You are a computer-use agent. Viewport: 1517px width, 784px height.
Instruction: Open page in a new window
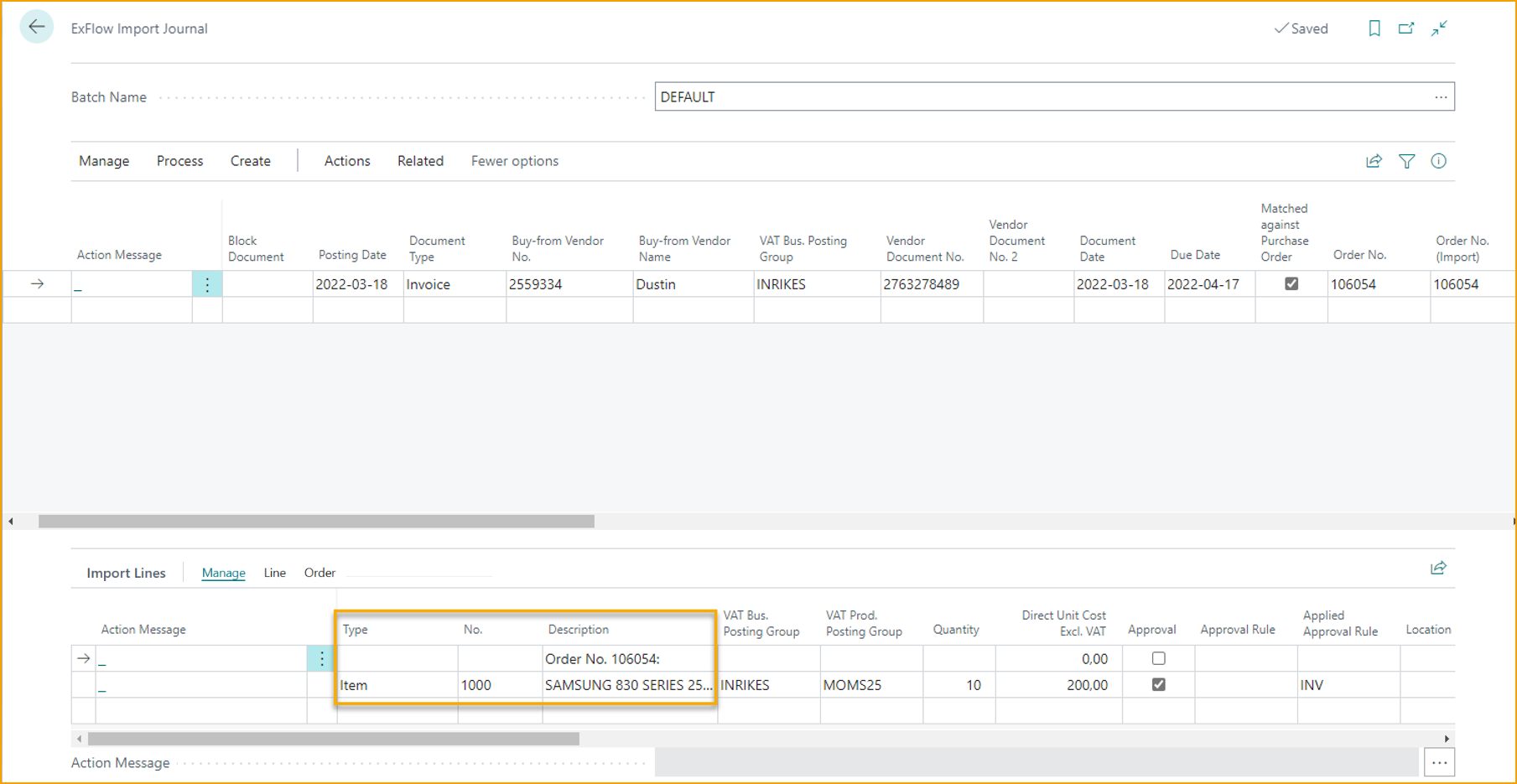1406,28
